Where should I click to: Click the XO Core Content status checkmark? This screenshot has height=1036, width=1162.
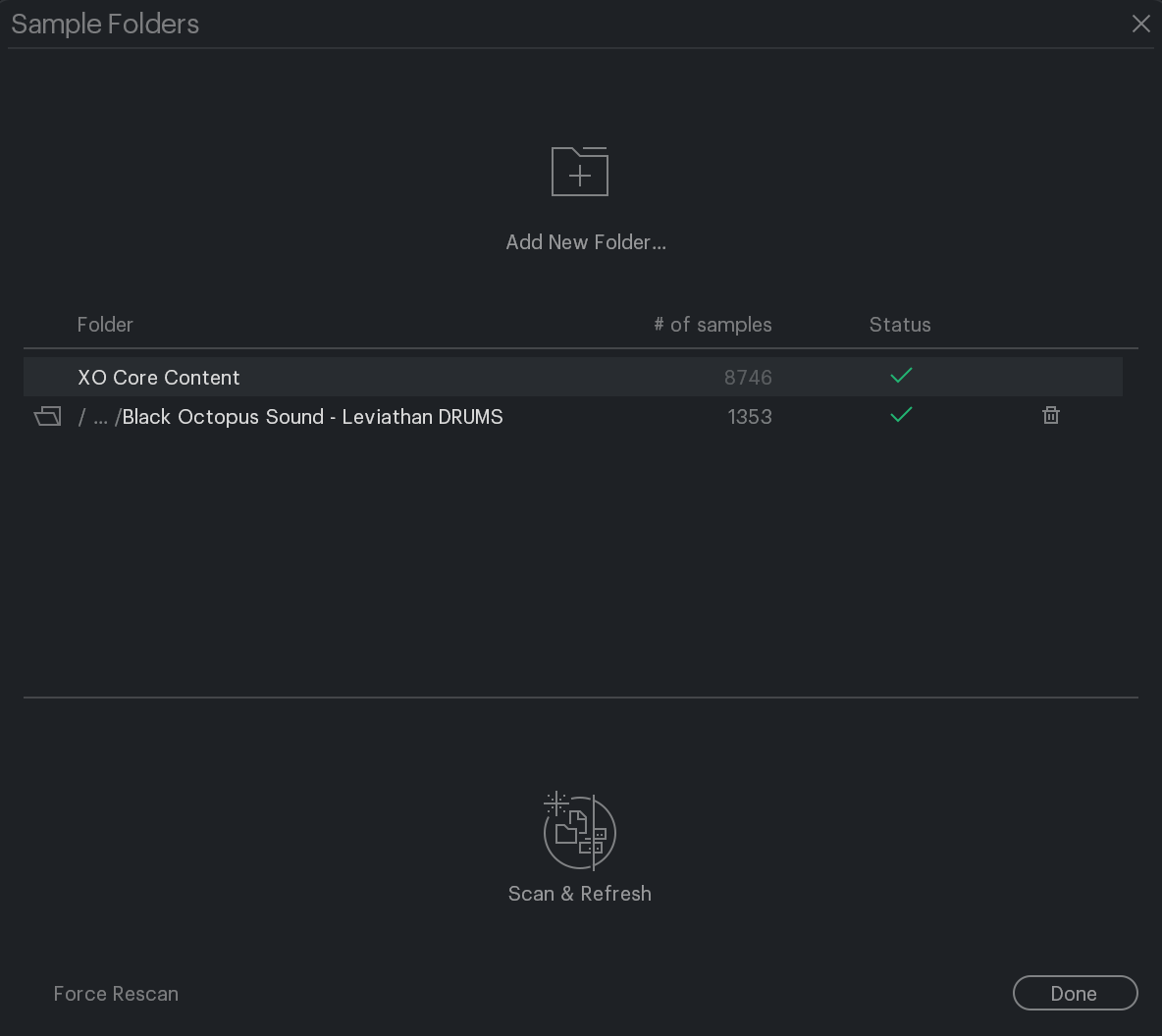[901, 376]
